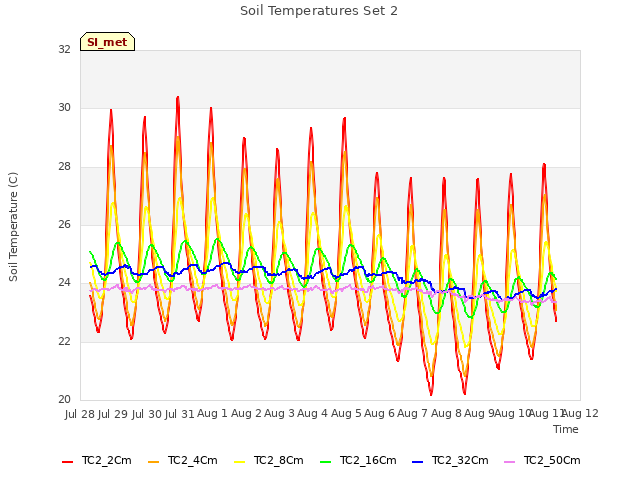
Task: Click the Jul 28 x-axis tick label
Action: 80,414
